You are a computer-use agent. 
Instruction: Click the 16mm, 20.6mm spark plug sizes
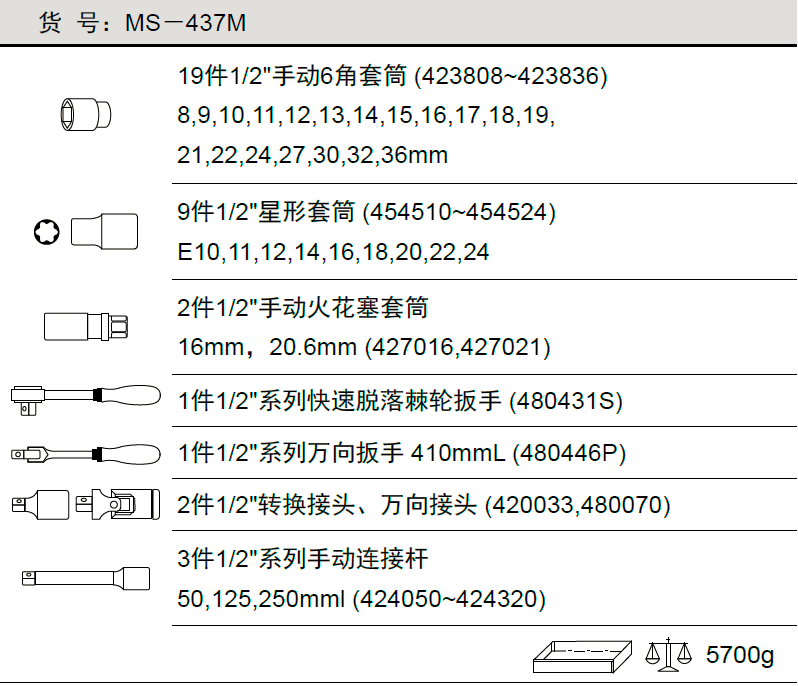pyautogui.click(x=364, y=348)
